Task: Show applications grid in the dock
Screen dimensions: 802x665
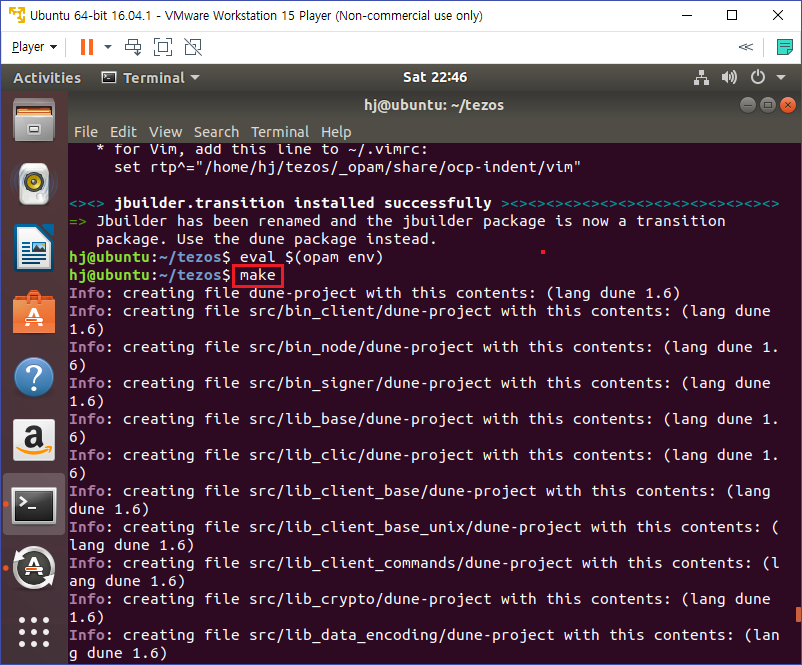Action: click(34, 632)
